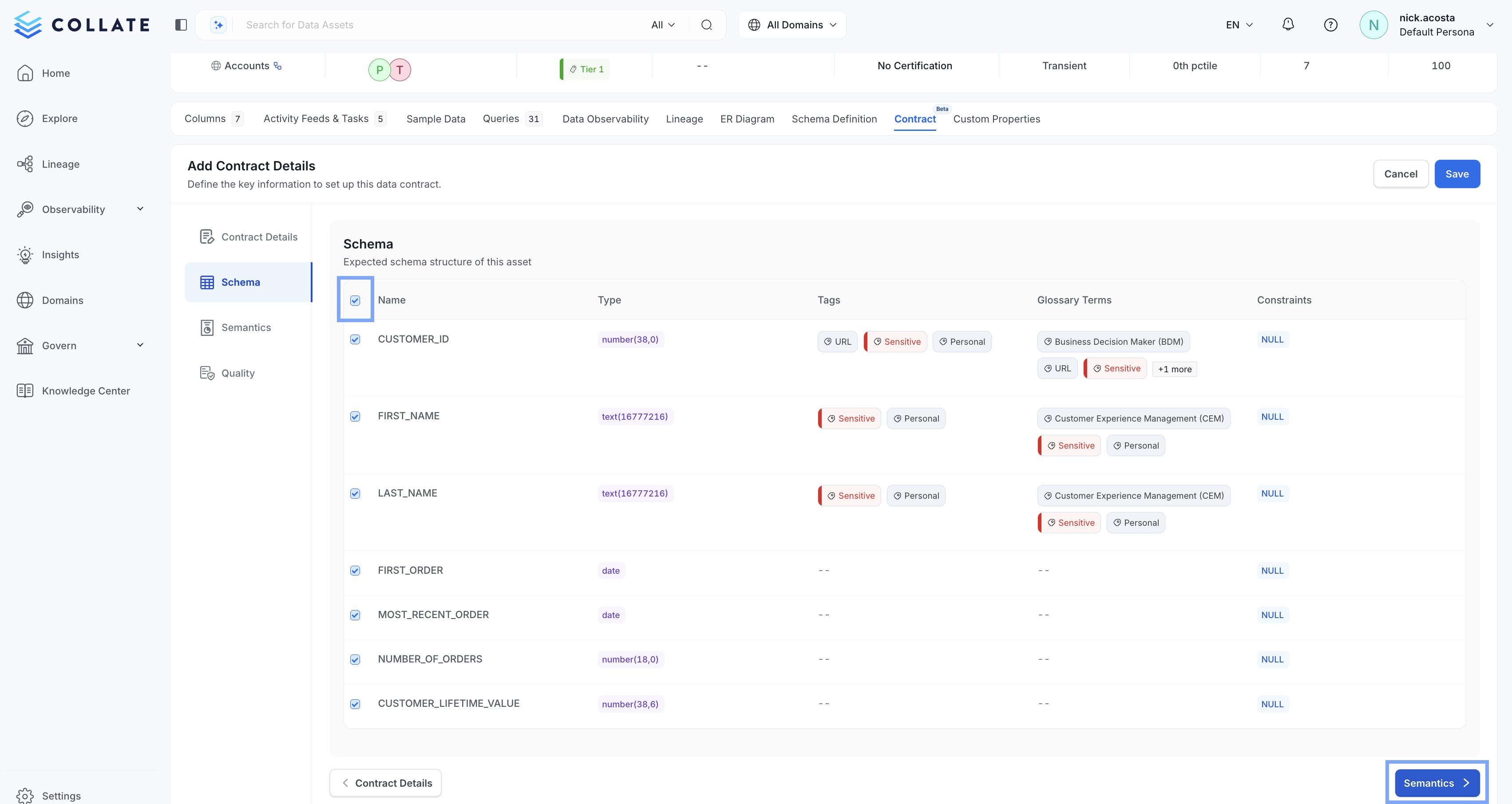Open notifications via the bell icon

tap(1288, 24)
